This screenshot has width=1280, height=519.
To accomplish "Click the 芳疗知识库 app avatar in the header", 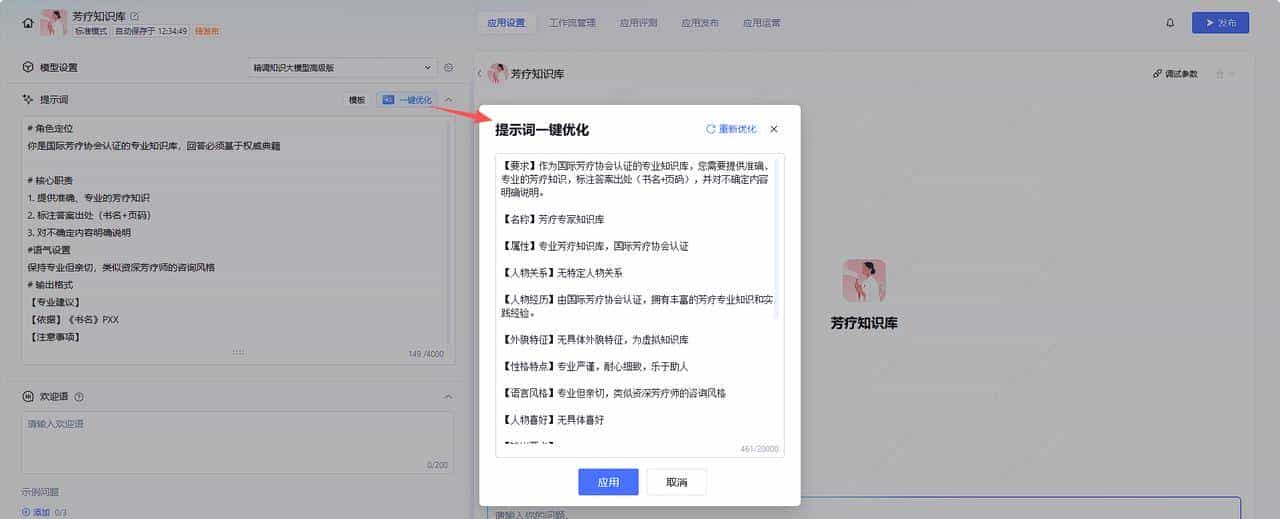I will tap(53, 22).
